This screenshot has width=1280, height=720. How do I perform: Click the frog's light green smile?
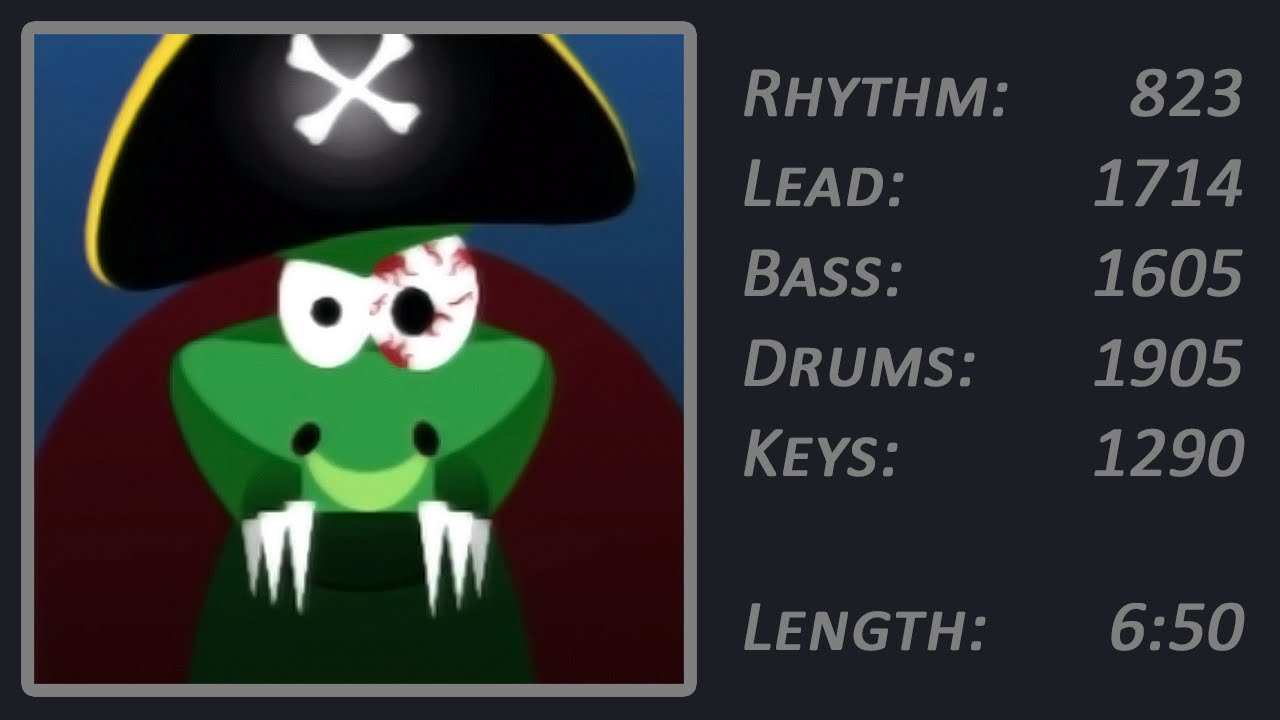point(365,472)
